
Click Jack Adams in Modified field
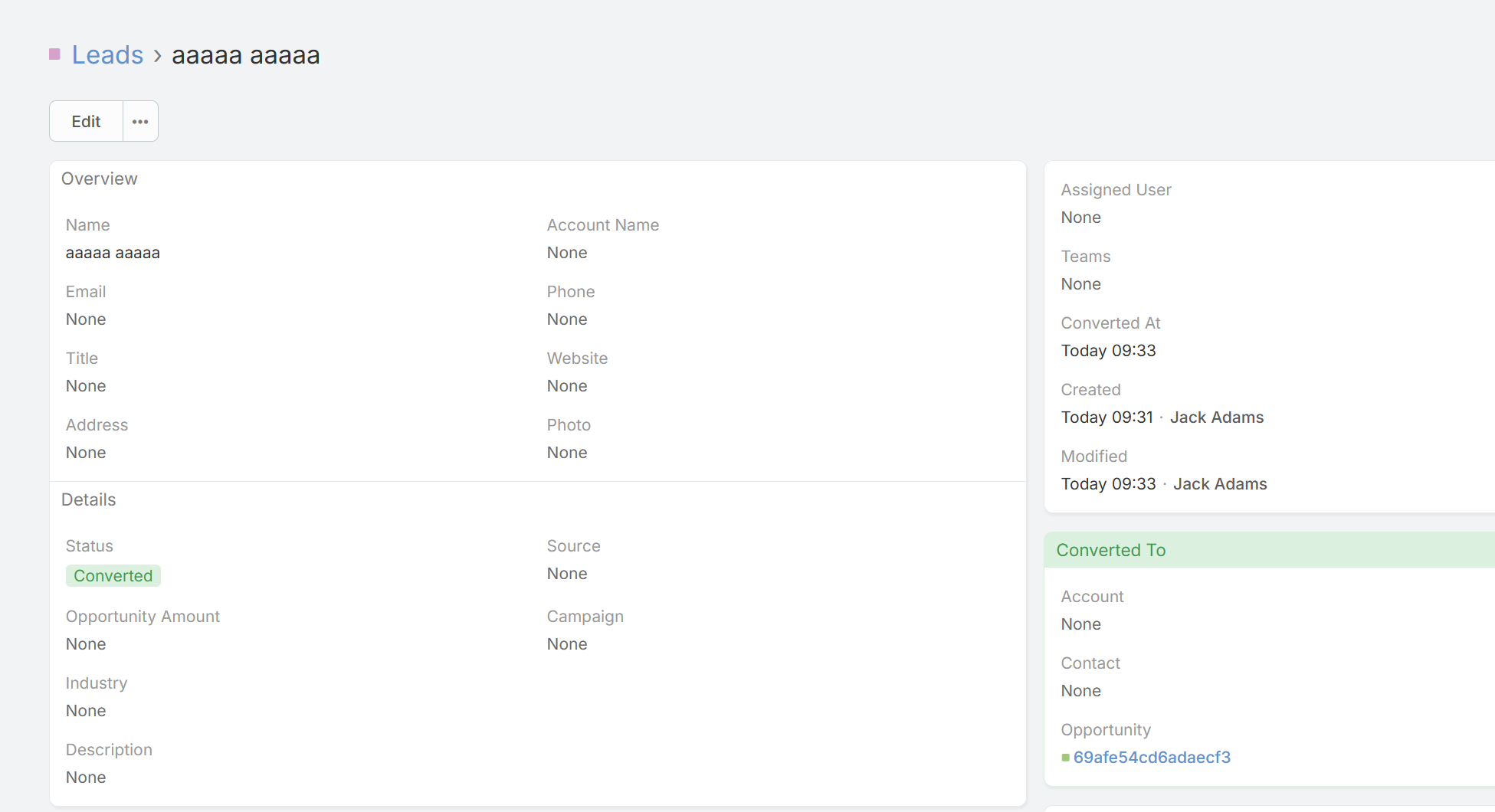coord(1220,484)
